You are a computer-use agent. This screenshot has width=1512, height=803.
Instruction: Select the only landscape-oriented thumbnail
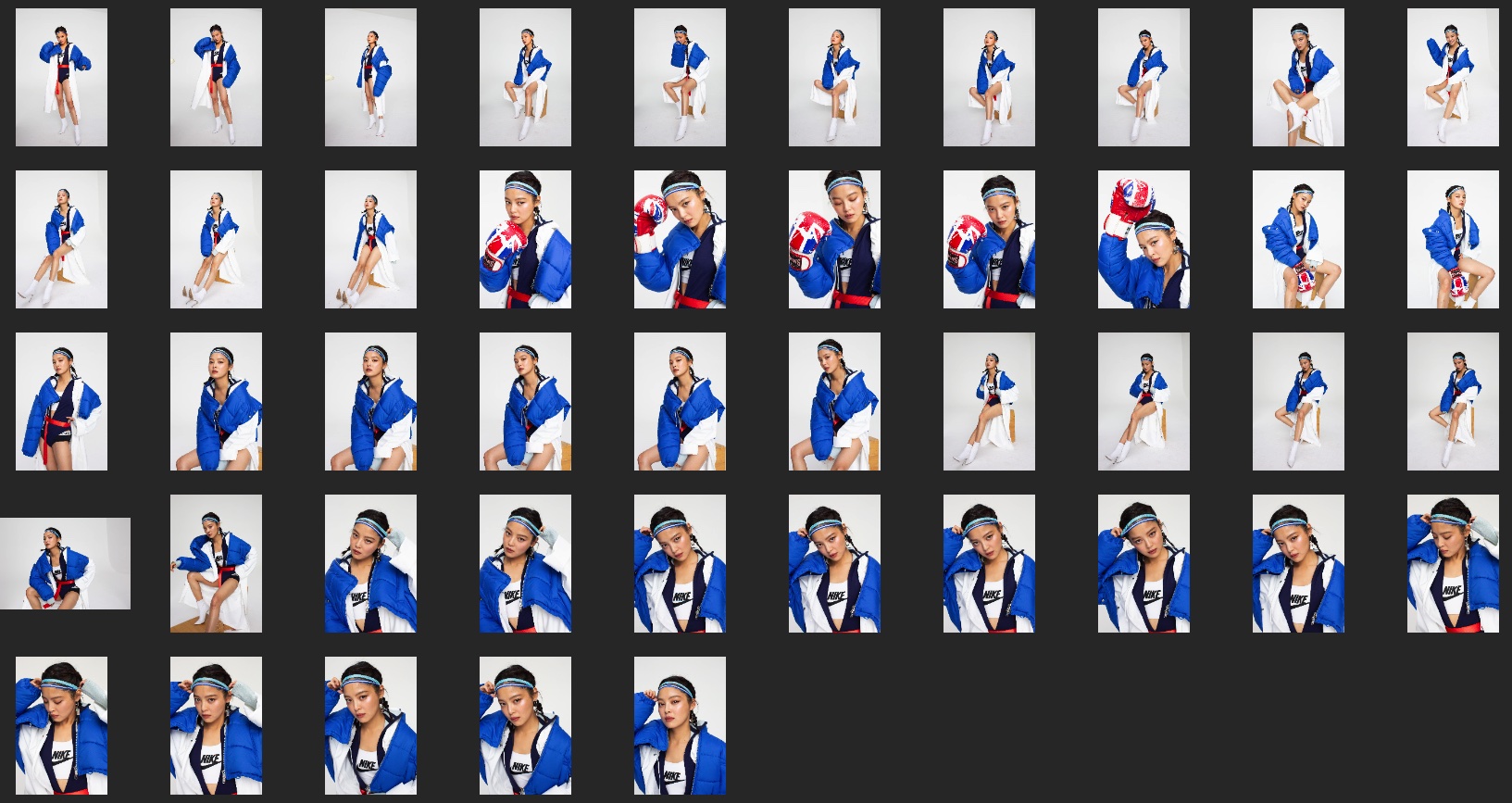(x=65, y=563)
